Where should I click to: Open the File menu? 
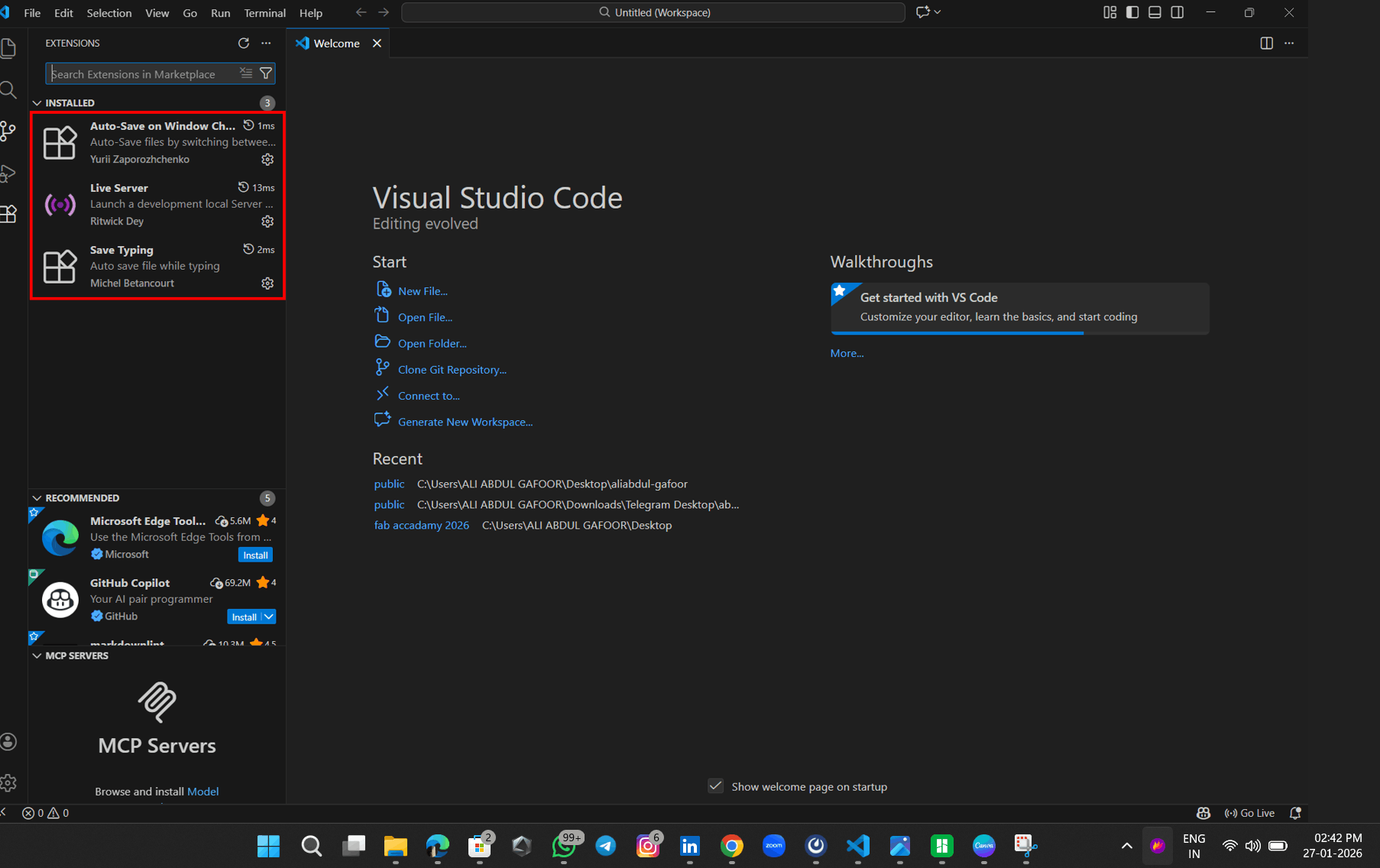coord(32,13)
